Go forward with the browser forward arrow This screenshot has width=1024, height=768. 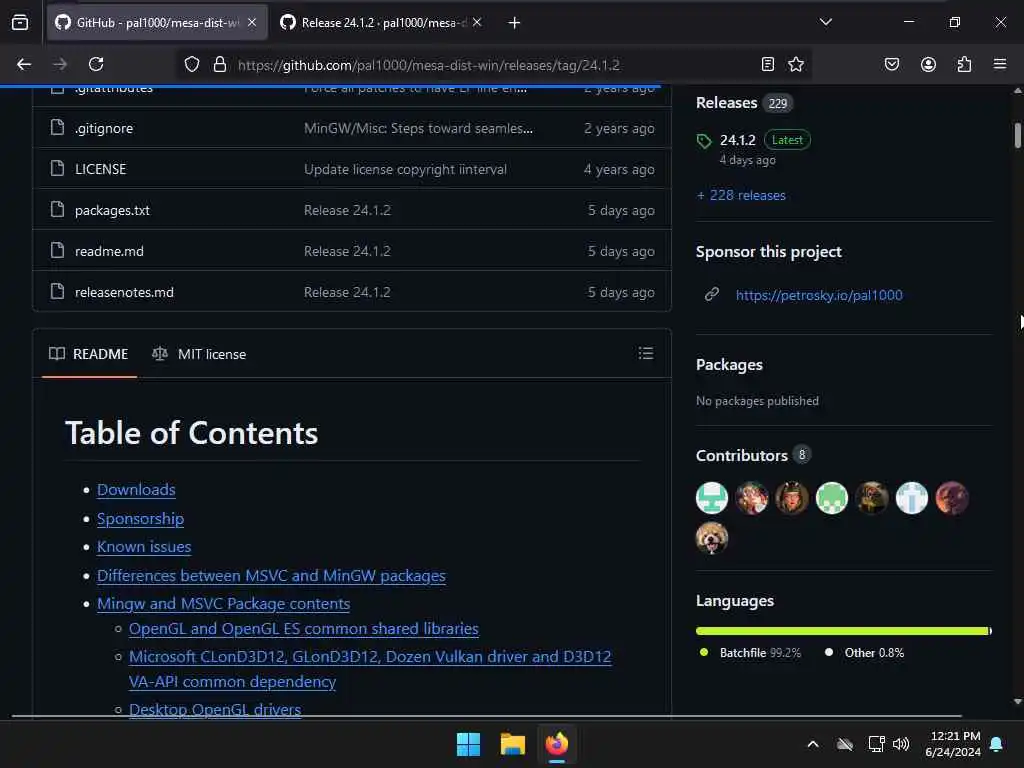point(60,64)
